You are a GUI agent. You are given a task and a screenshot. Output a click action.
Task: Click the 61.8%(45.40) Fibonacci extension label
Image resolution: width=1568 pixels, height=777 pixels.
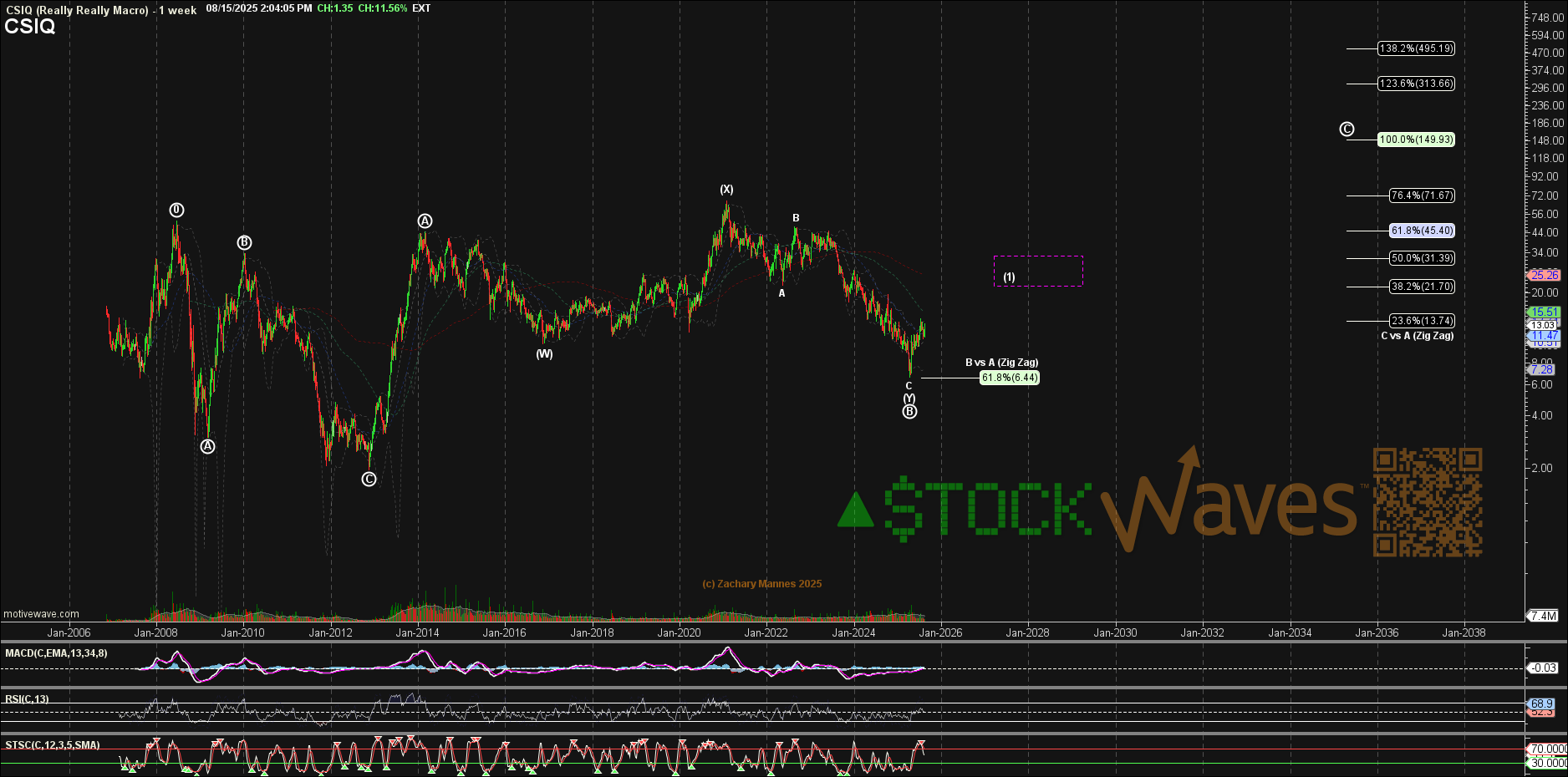[1421, 231]
